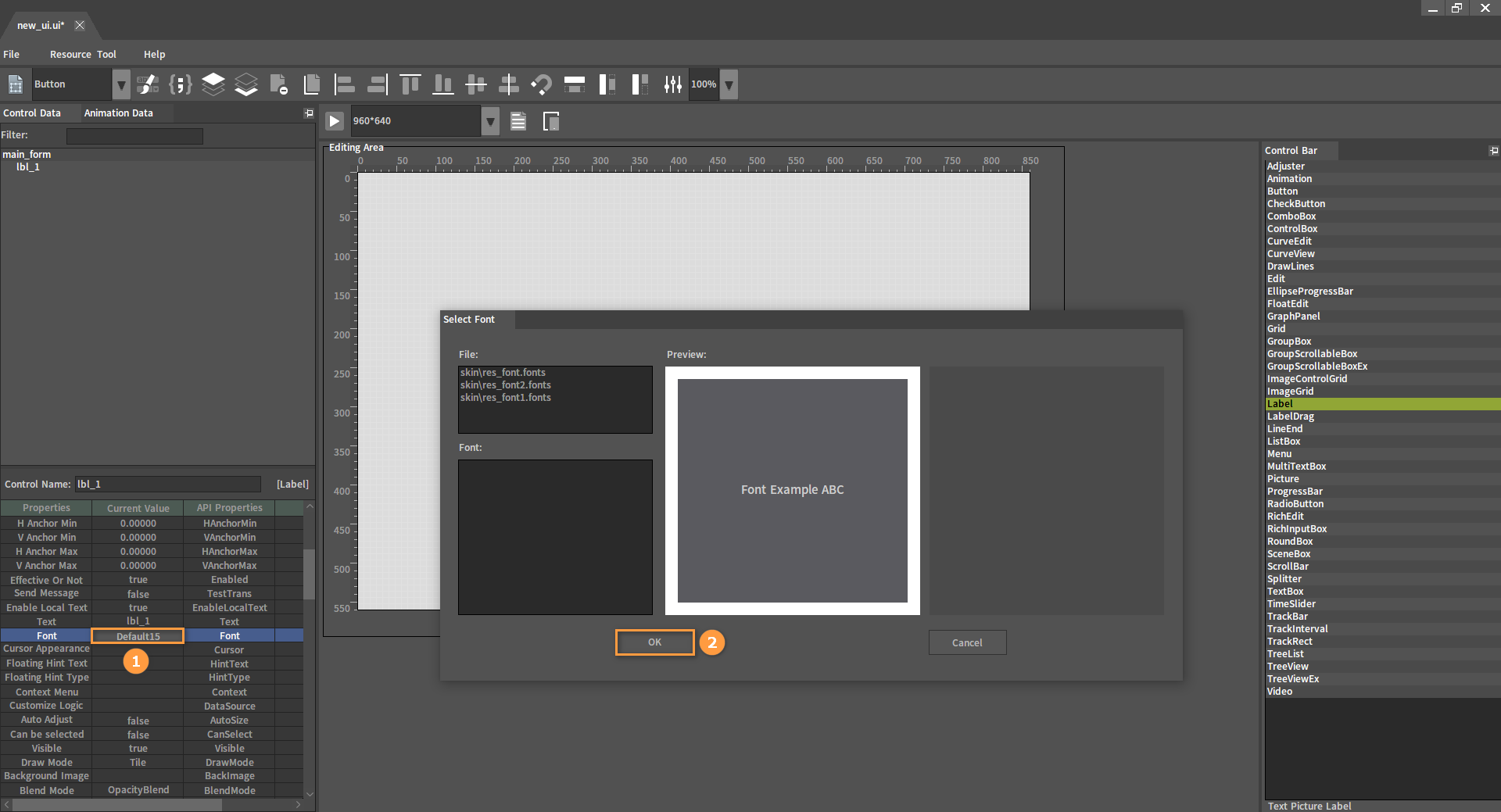Open the curly braces script tool
Screen dimensions: 1501x812
pyautogui.click(x=181, y=84)
